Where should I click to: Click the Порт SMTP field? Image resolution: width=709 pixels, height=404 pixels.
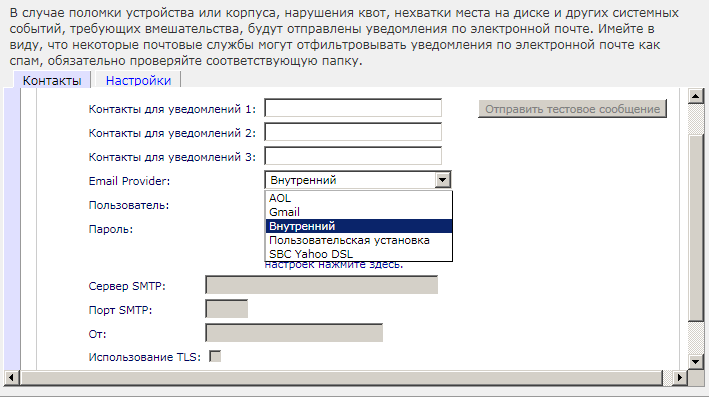click(x=226, y=310)
